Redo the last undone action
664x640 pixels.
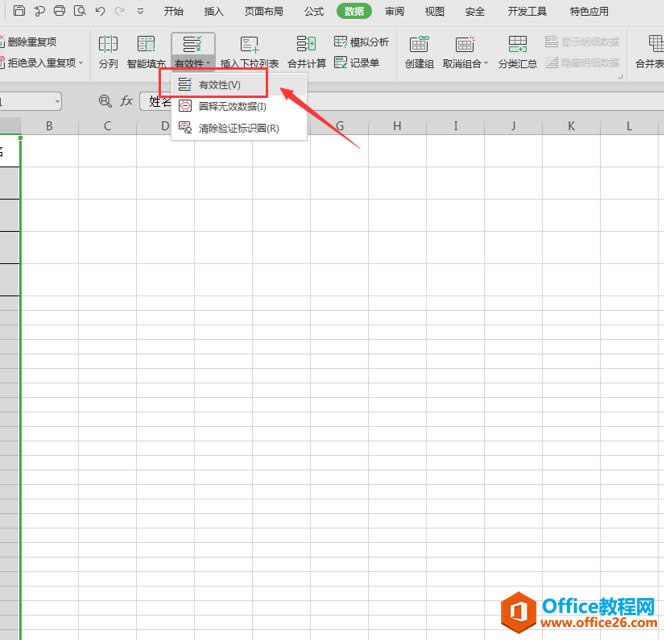coord(119,11)
